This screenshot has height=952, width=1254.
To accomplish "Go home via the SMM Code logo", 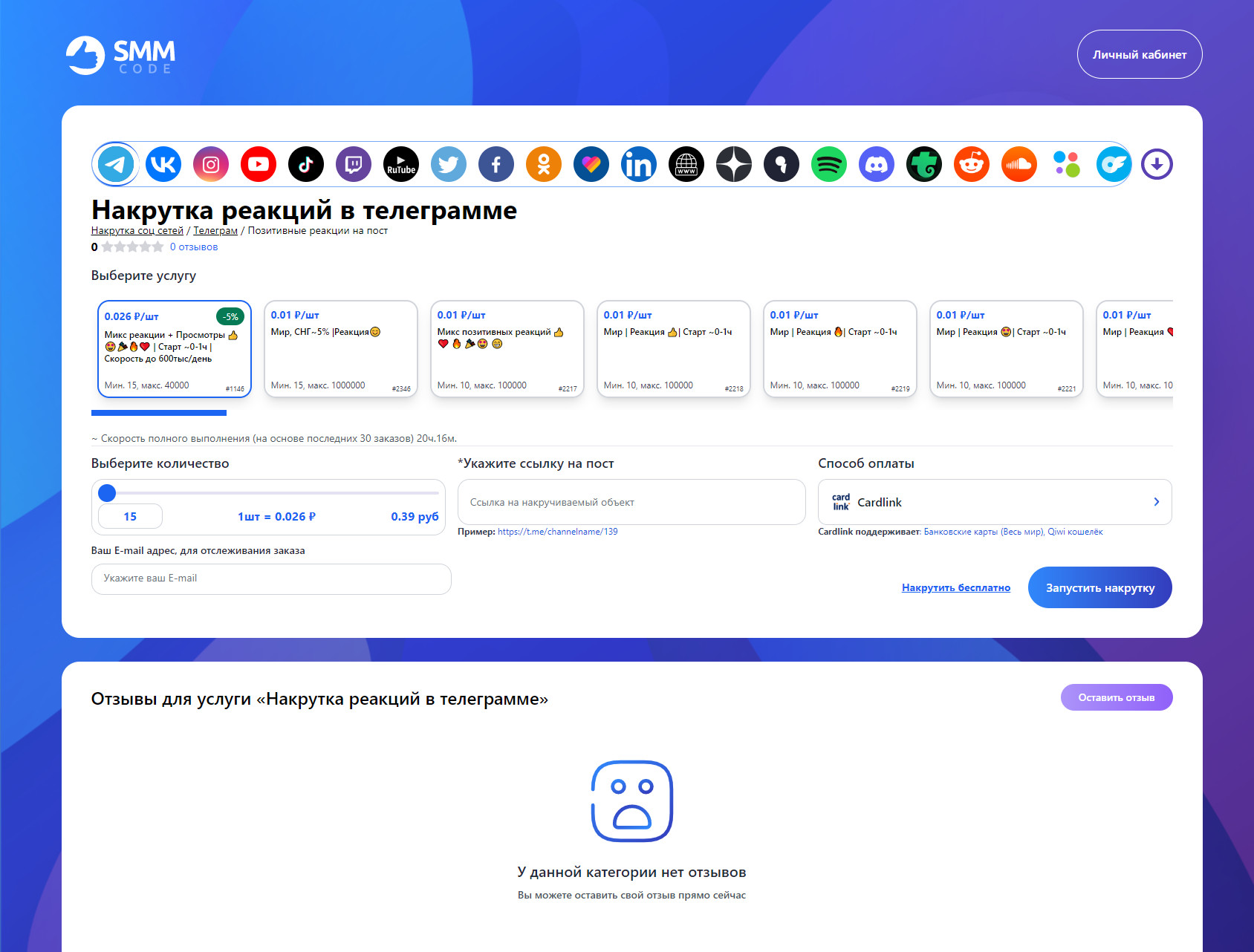I will pyautogui.click(x=121, y=55).
